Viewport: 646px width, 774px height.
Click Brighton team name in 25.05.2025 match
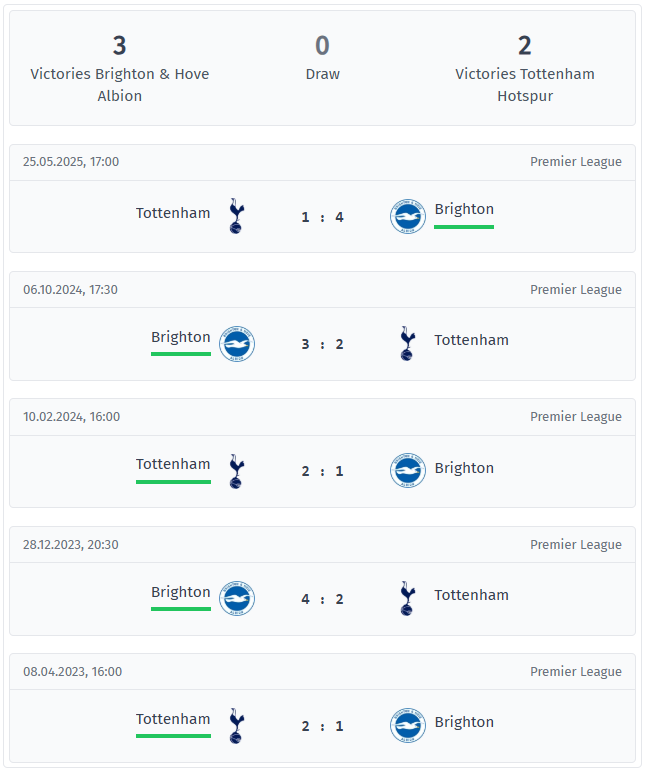(464, 209)
